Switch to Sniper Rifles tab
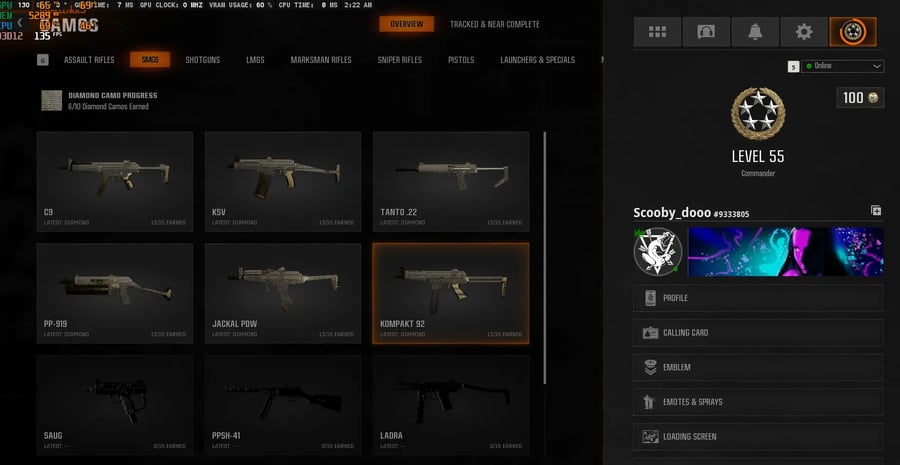The image size is (900, 465). click(399, 60)
